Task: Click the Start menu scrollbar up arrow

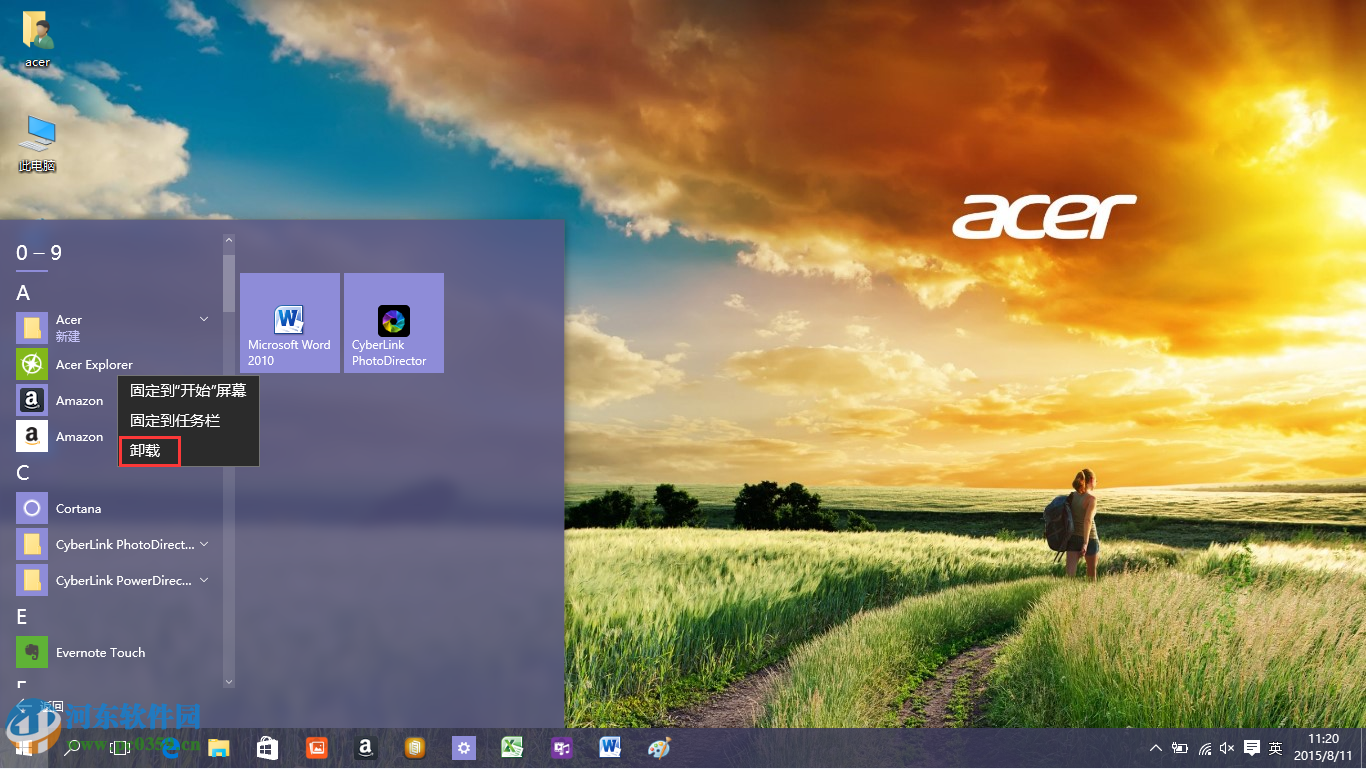Action: 229,240
